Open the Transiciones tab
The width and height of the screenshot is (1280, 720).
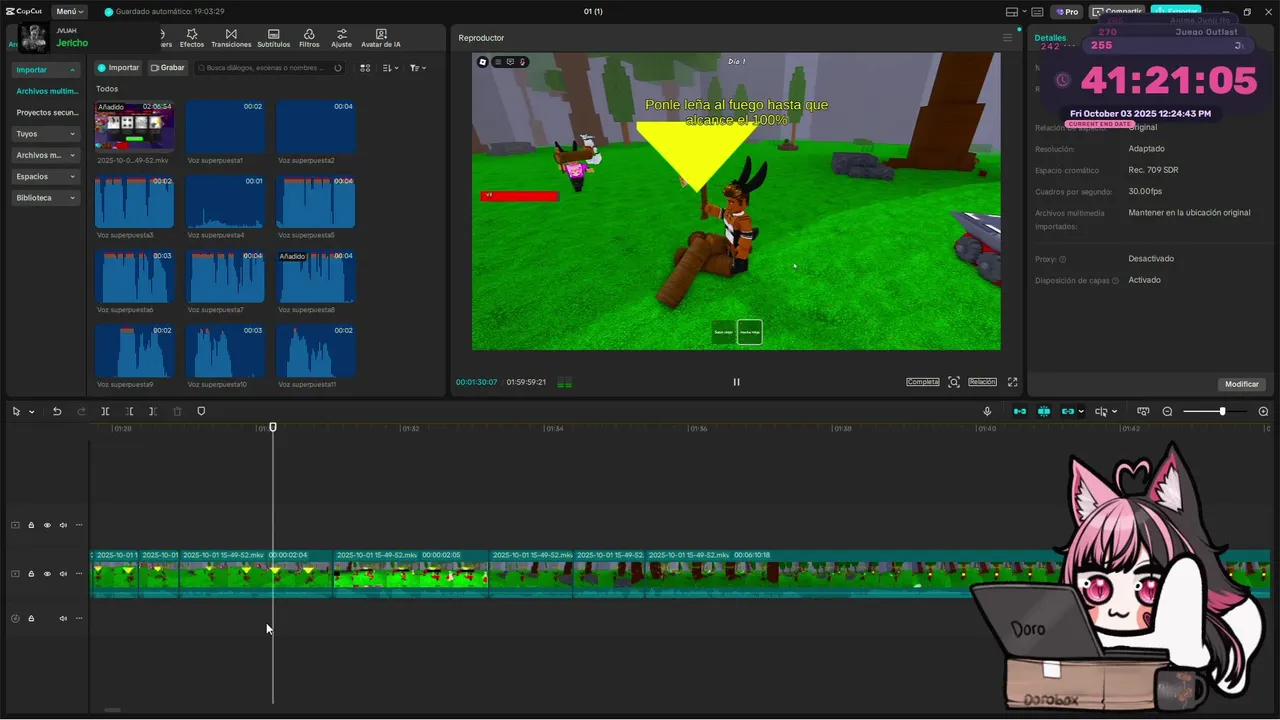click(x=231, y=38)
